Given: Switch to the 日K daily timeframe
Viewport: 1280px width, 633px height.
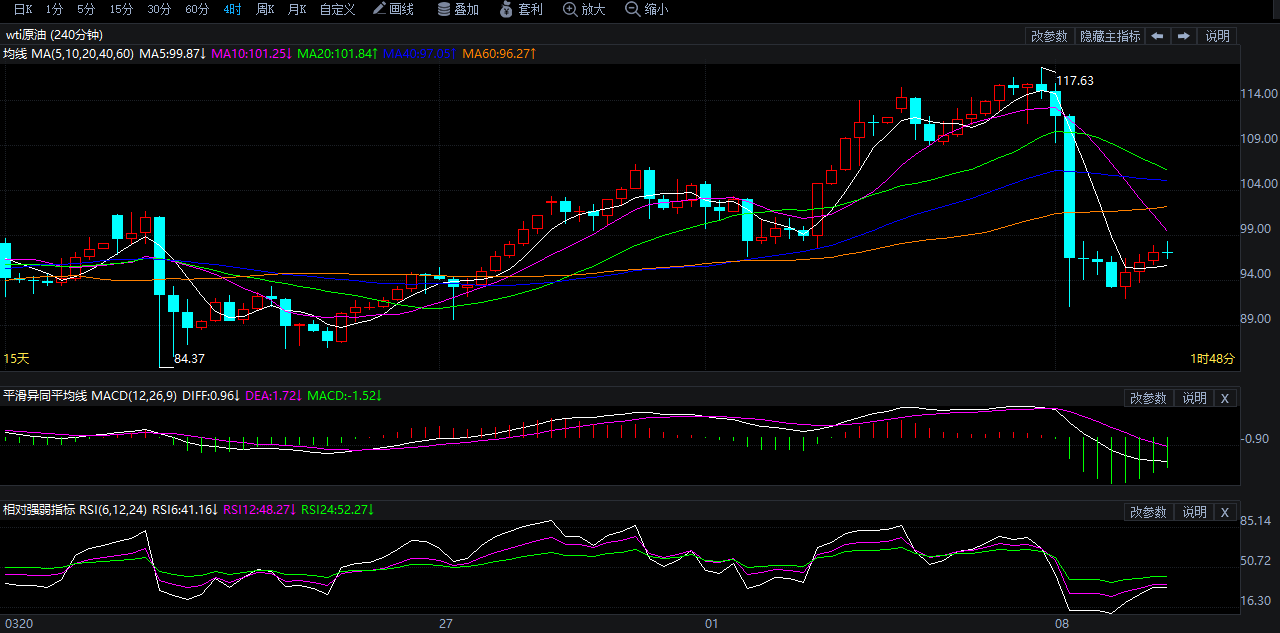Looking at the screenshot, I should (x=23, y=9).
